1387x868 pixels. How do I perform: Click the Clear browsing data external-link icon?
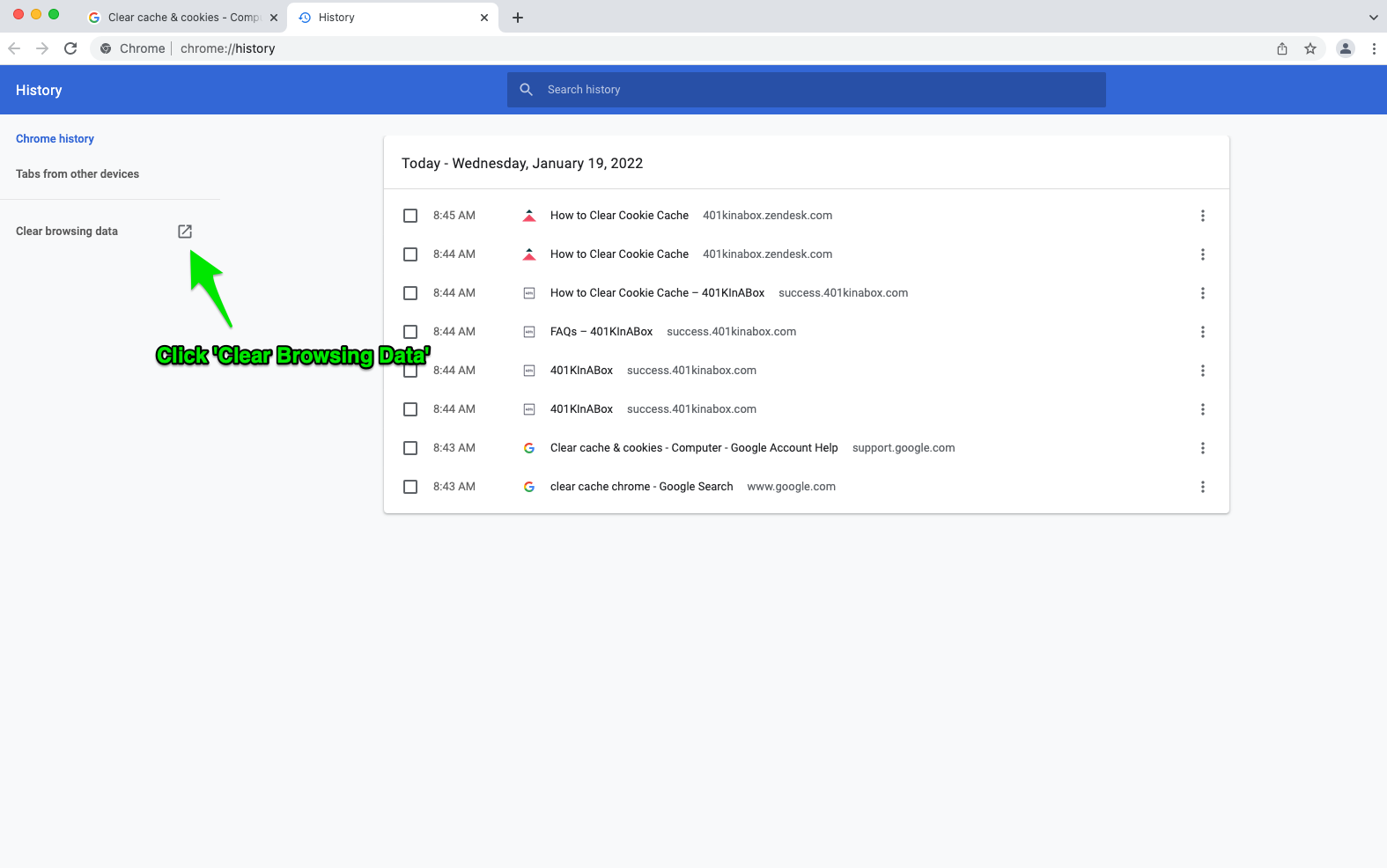coord(185,232)
